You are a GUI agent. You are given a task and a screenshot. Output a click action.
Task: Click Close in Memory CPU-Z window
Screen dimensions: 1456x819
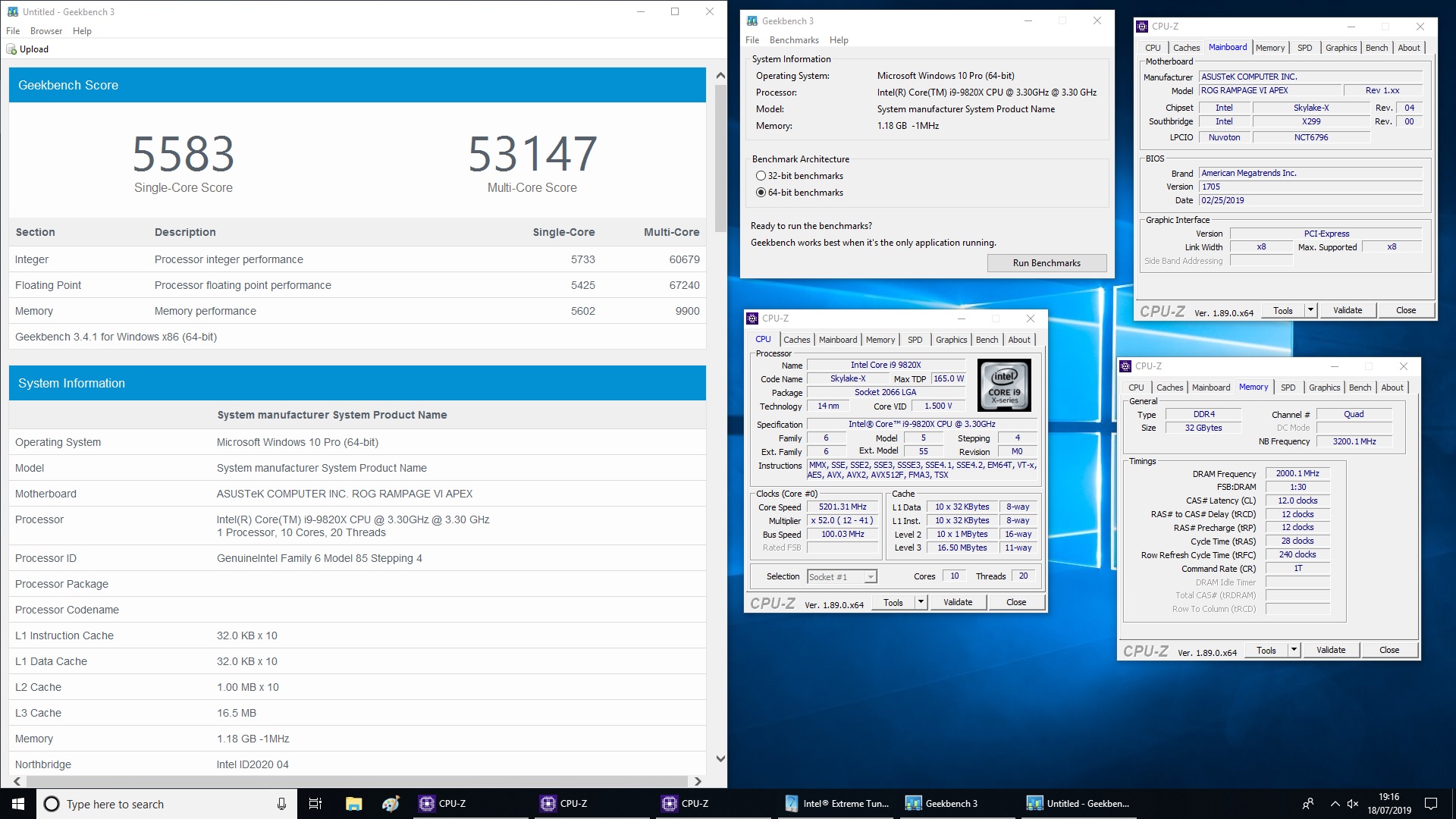pyautogui.click(x=1389, y=650)
